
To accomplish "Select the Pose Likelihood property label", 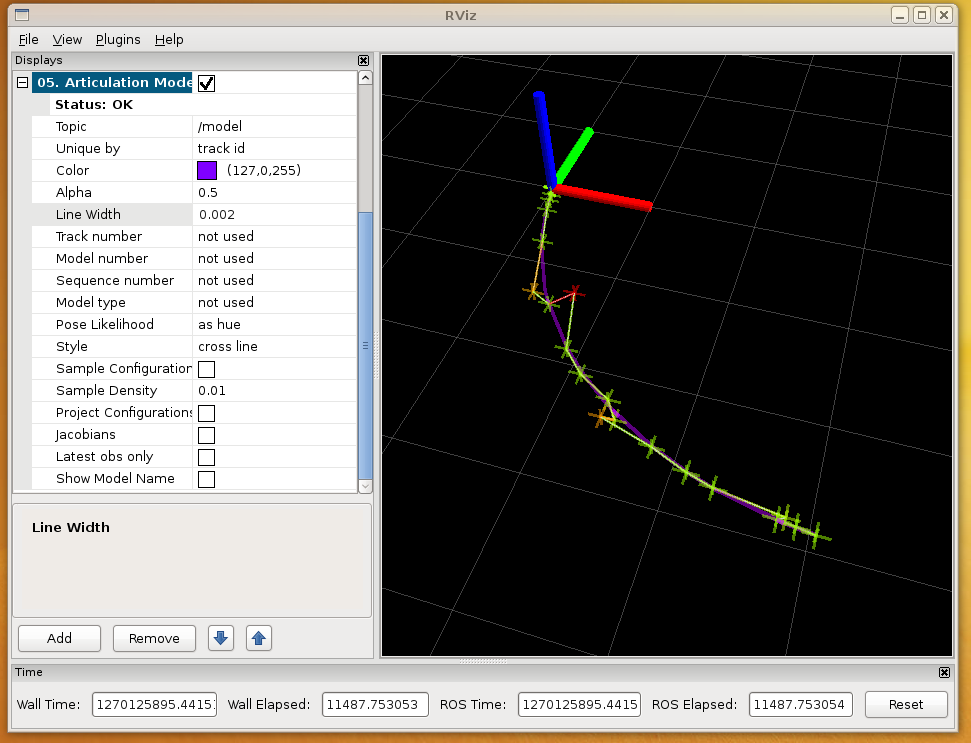I will tap(105, 324).
